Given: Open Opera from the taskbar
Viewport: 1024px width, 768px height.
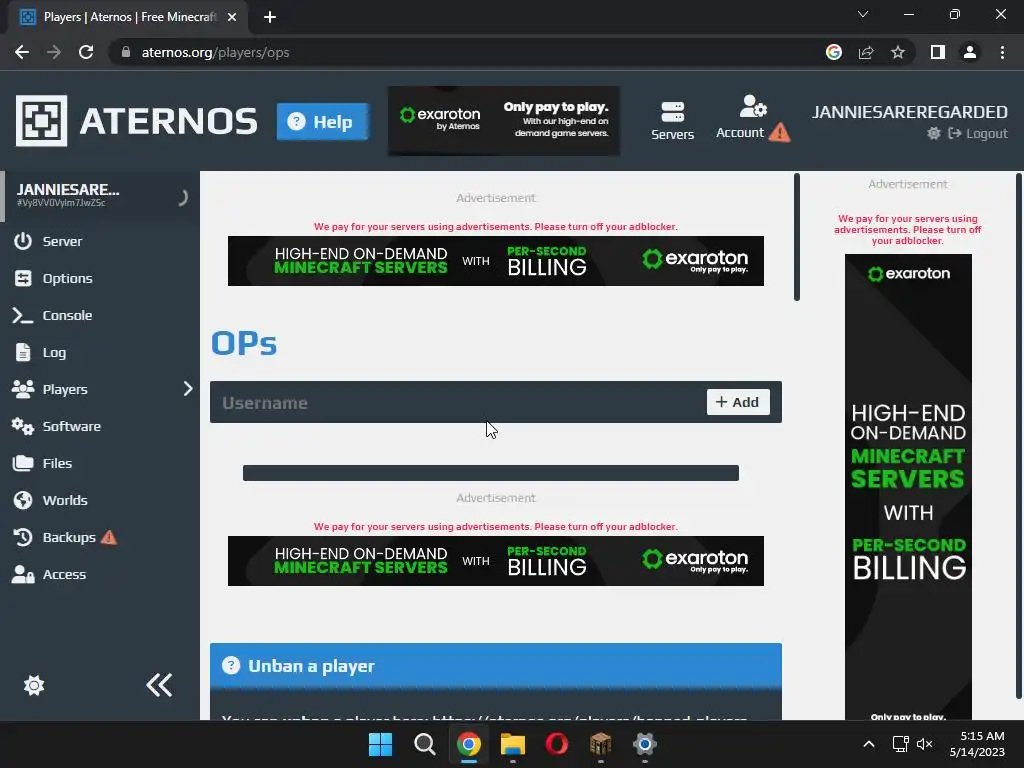Looking at the screenshot, I should (x=556, y=744).
